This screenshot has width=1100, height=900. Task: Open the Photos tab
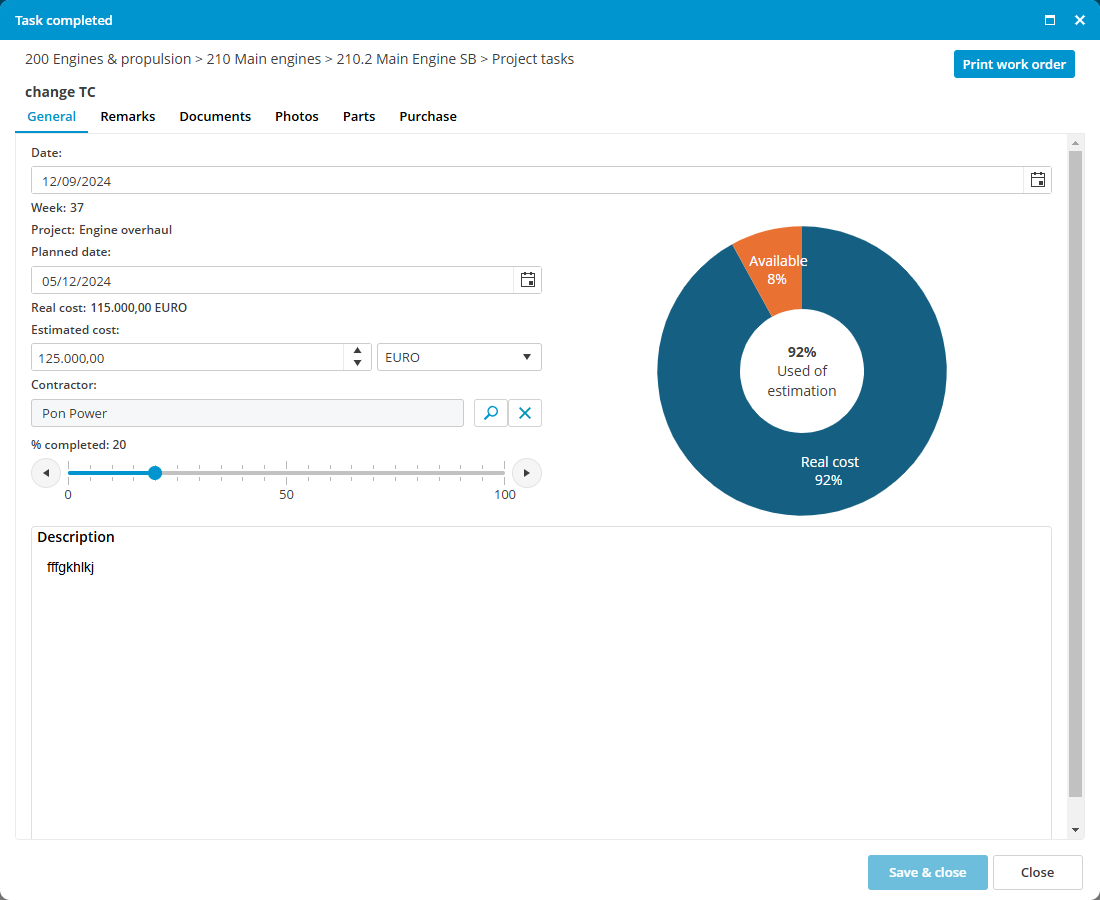pyautogui.click(x=297, y=116)
